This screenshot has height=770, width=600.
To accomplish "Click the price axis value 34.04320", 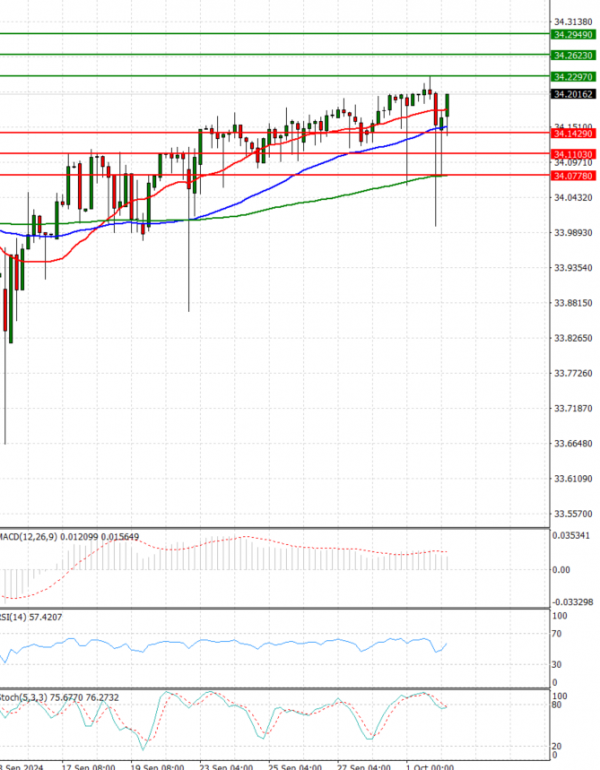I will point(573,198).
